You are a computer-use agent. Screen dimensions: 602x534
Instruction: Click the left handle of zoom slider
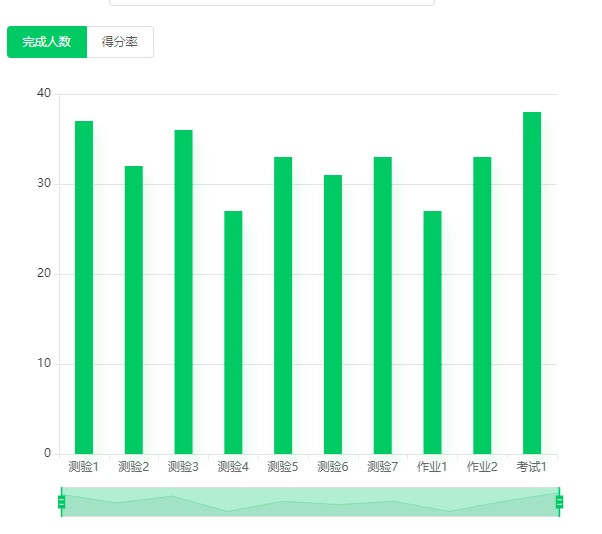62,502
